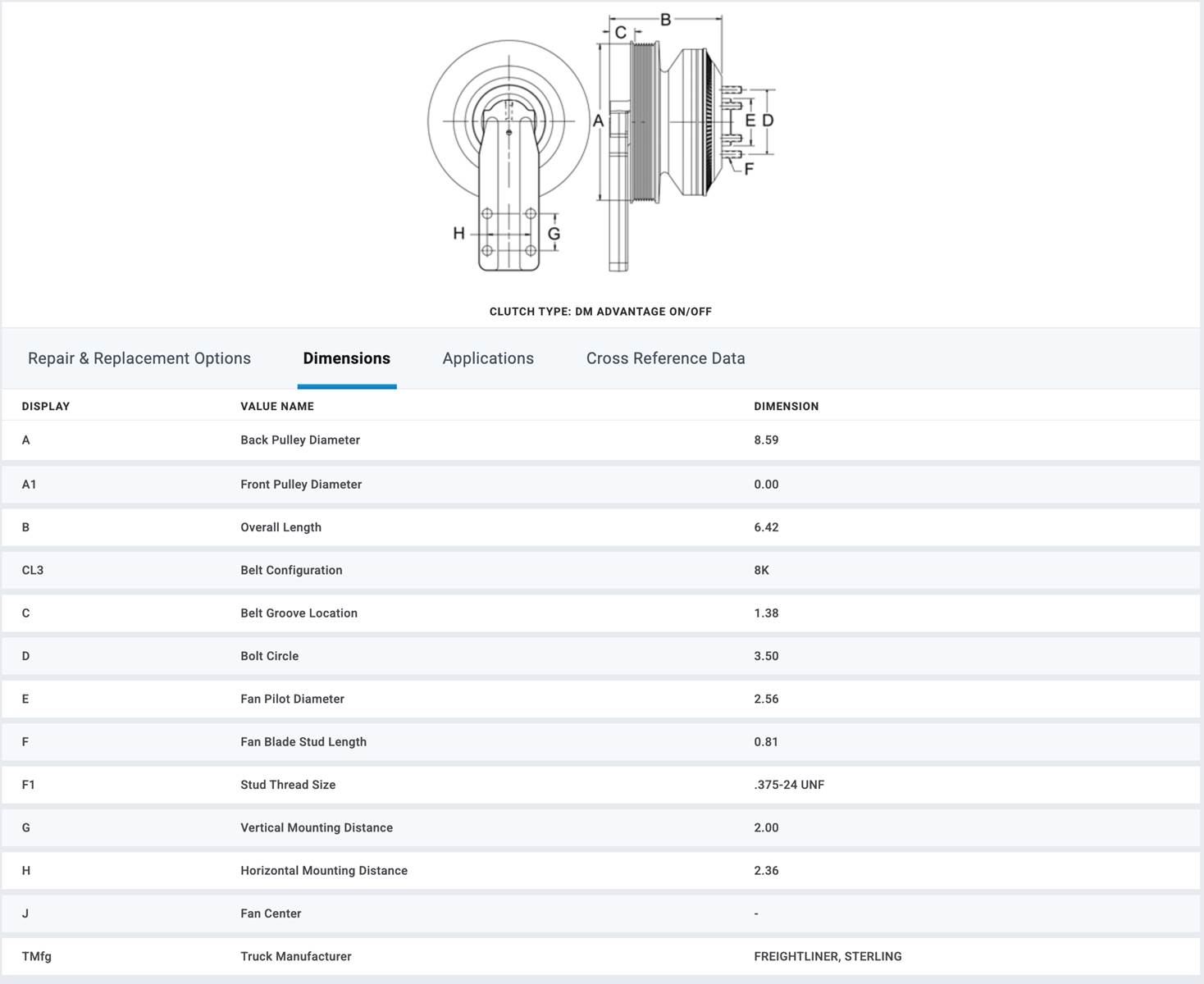Screen dimensions: 1204x984
Task: Click the FREIGHTLINER, STERLING manufacturer value
Action: (828, 956)
